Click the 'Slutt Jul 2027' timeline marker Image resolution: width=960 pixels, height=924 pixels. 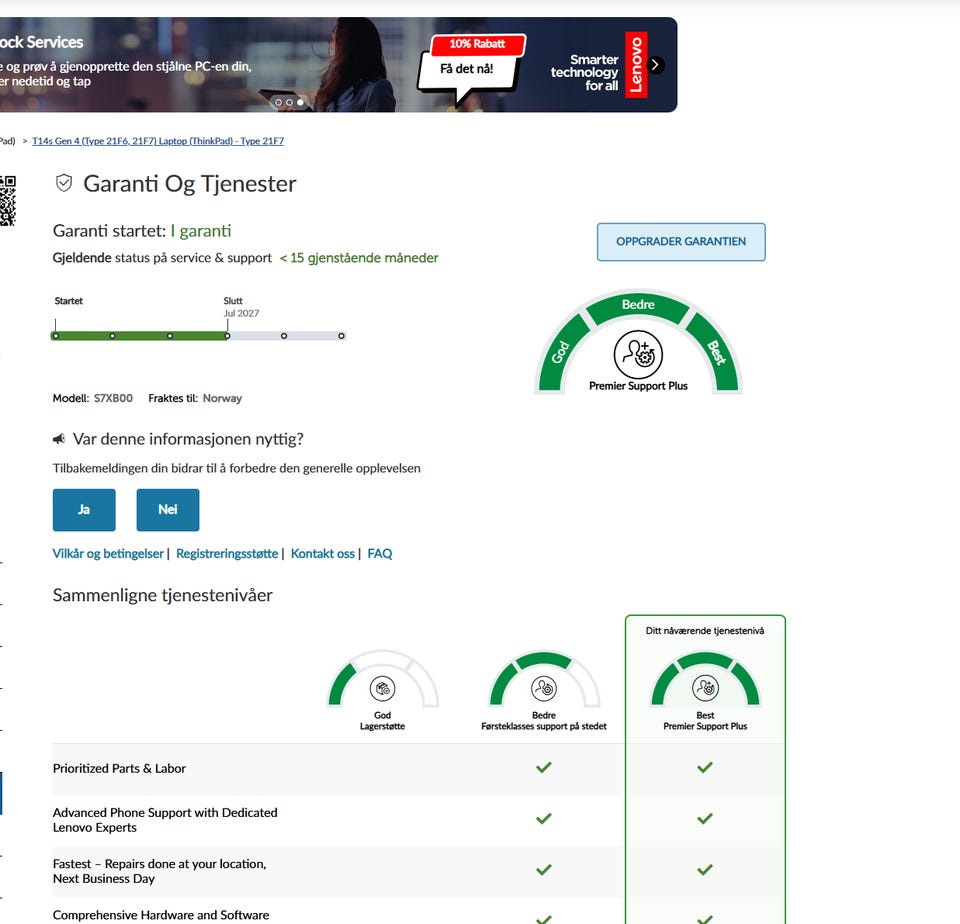[227, 336]
